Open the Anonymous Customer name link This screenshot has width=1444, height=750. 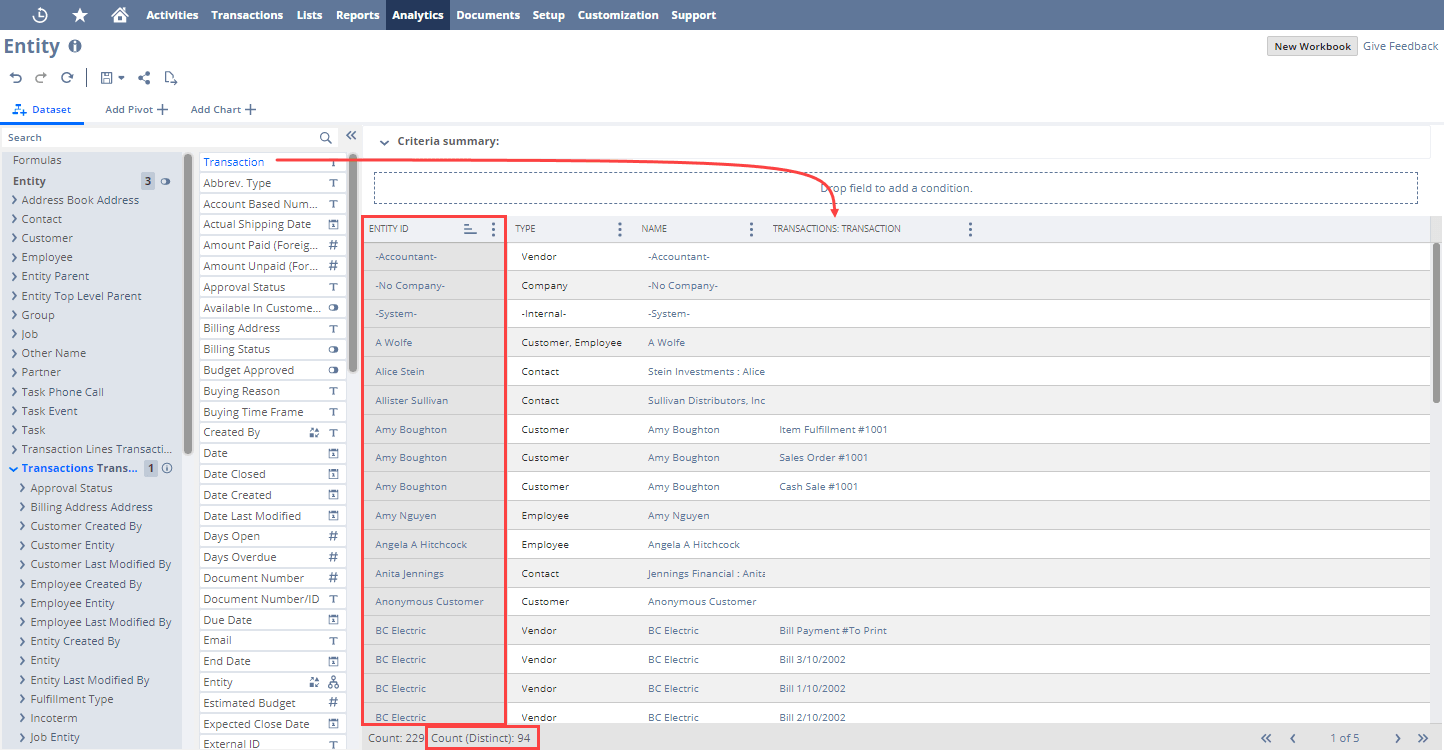(702, 602)
